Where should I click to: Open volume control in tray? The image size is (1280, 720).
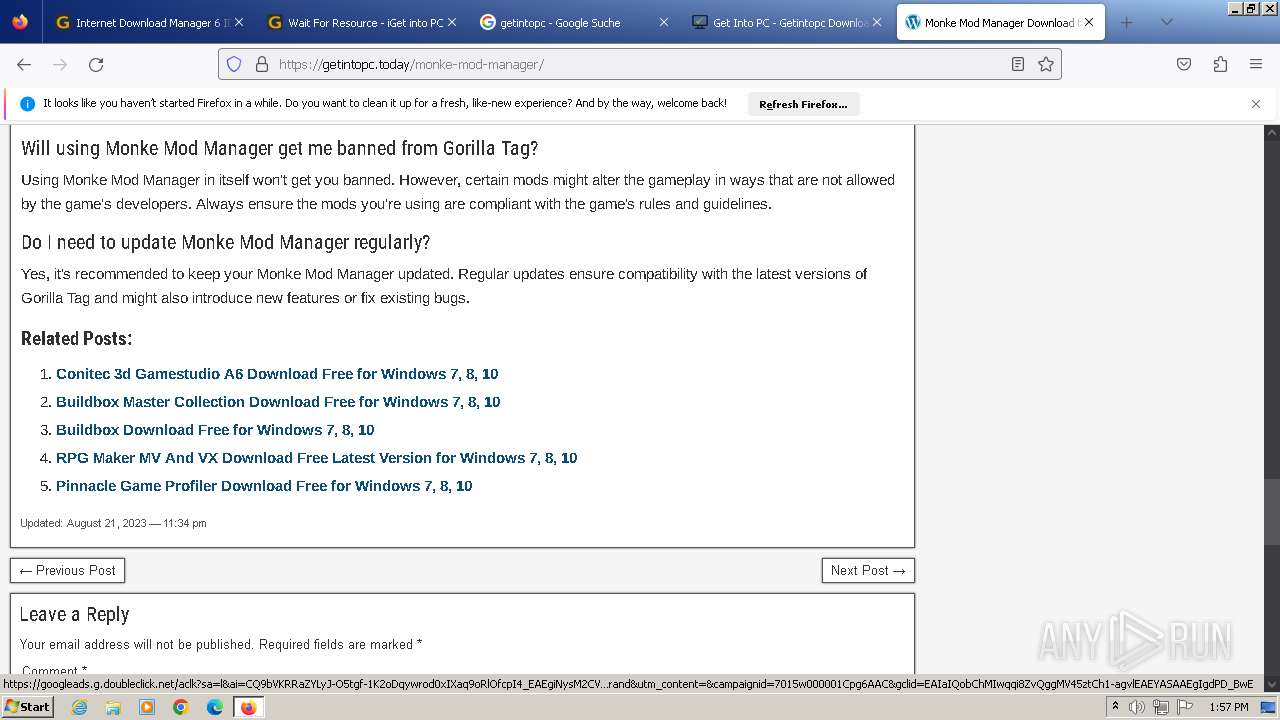click(1137, 707)
